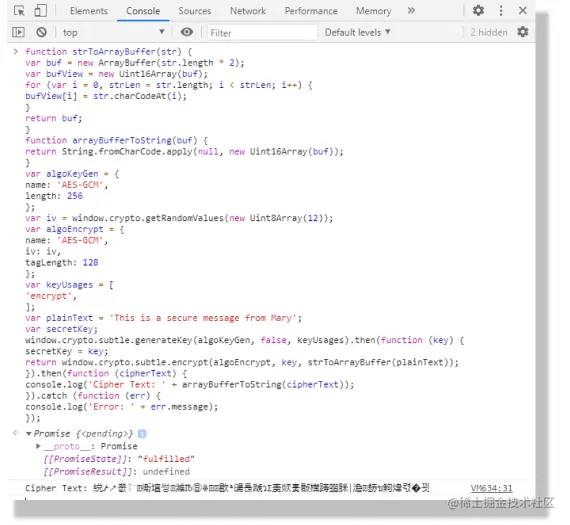
Task: Open the Performance tab
Action: click(x=311, y=11)
